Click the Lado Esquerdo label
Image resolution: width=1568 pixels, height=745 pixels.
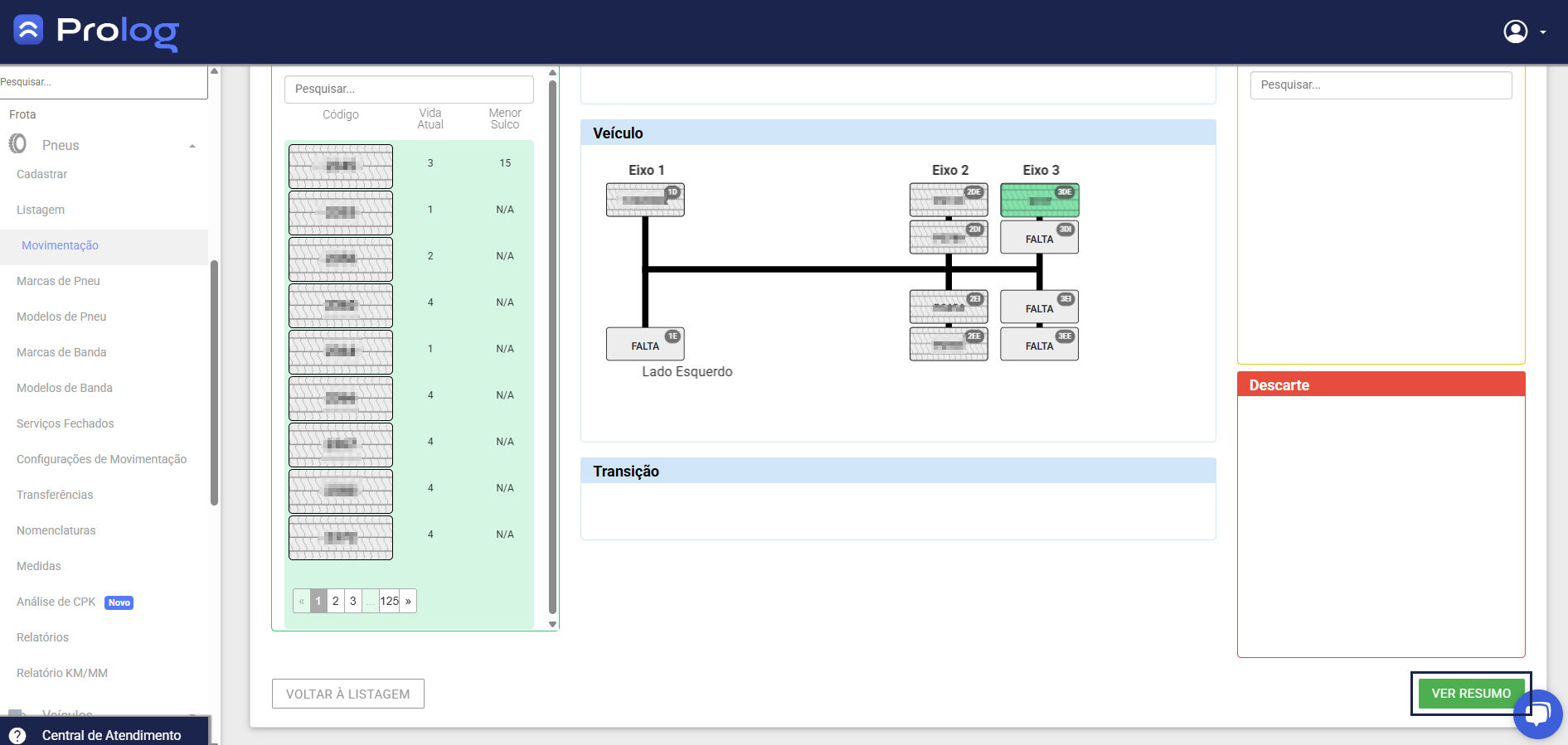point(687,371)
